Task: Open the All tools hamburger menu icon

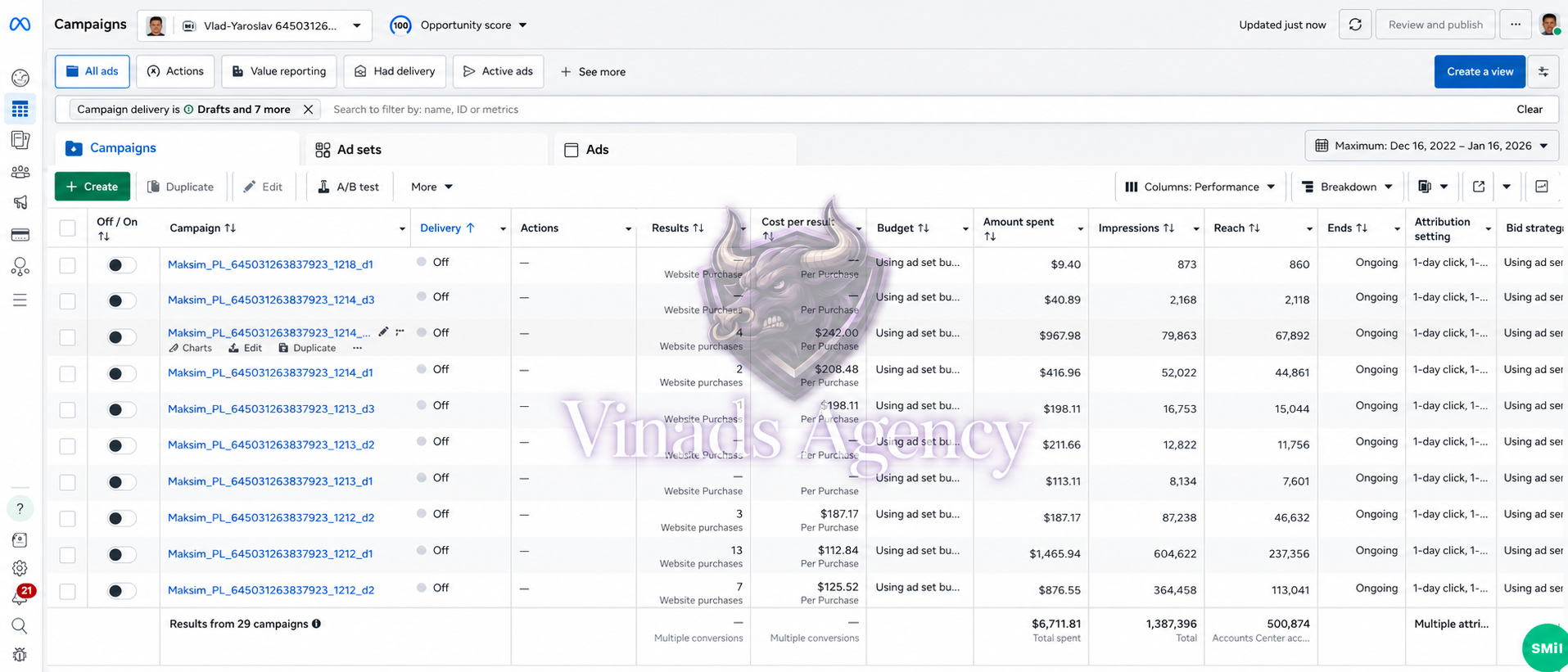Action: coord(20,300)
